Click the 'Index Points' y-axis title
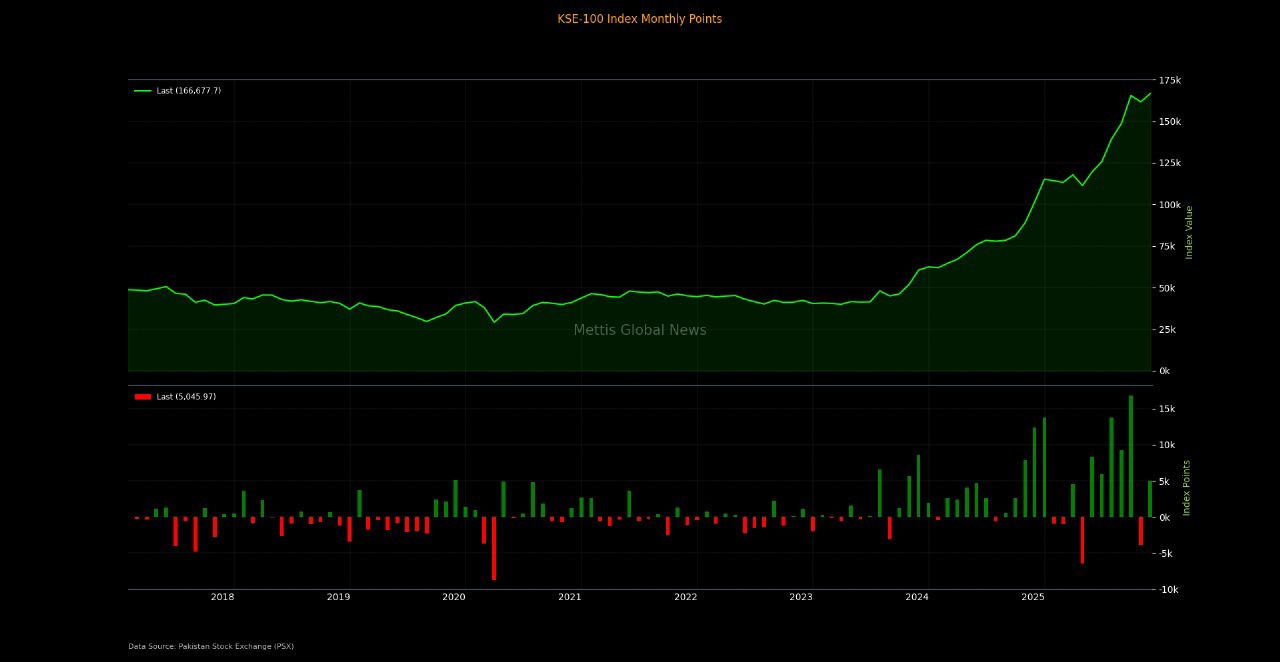 [1187, 488]
